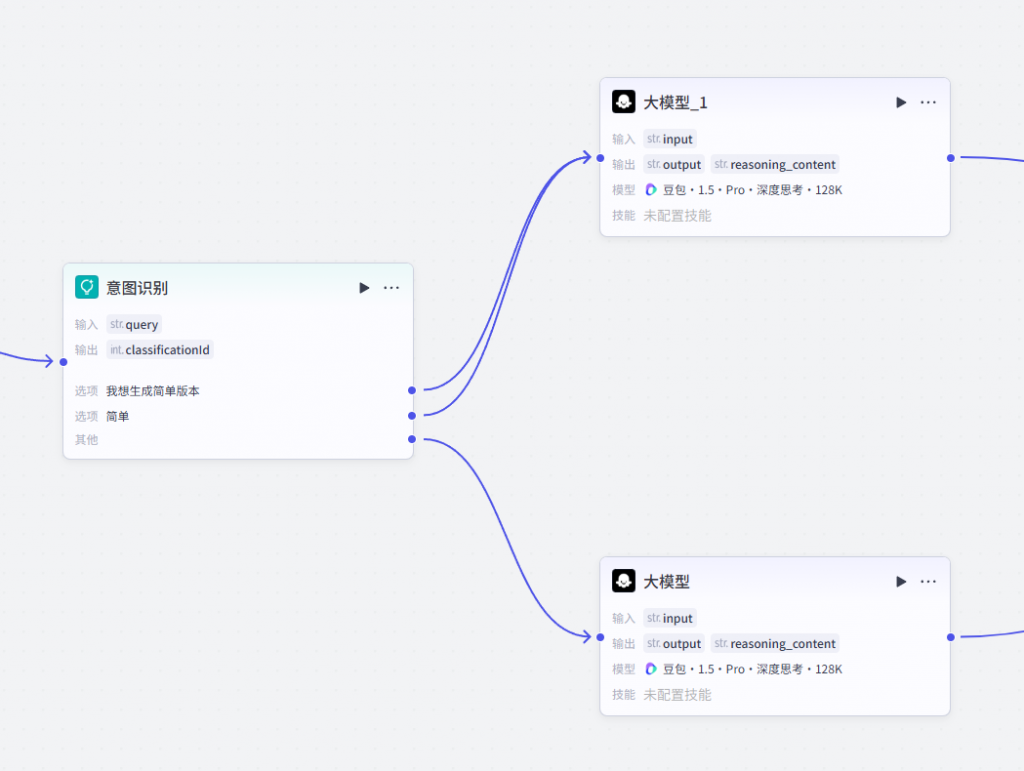Image resolution: width=1024 pixels, height=771 pixels.
Task: Run the 意图识别 node with play icon
Action: tap(364, 288)
